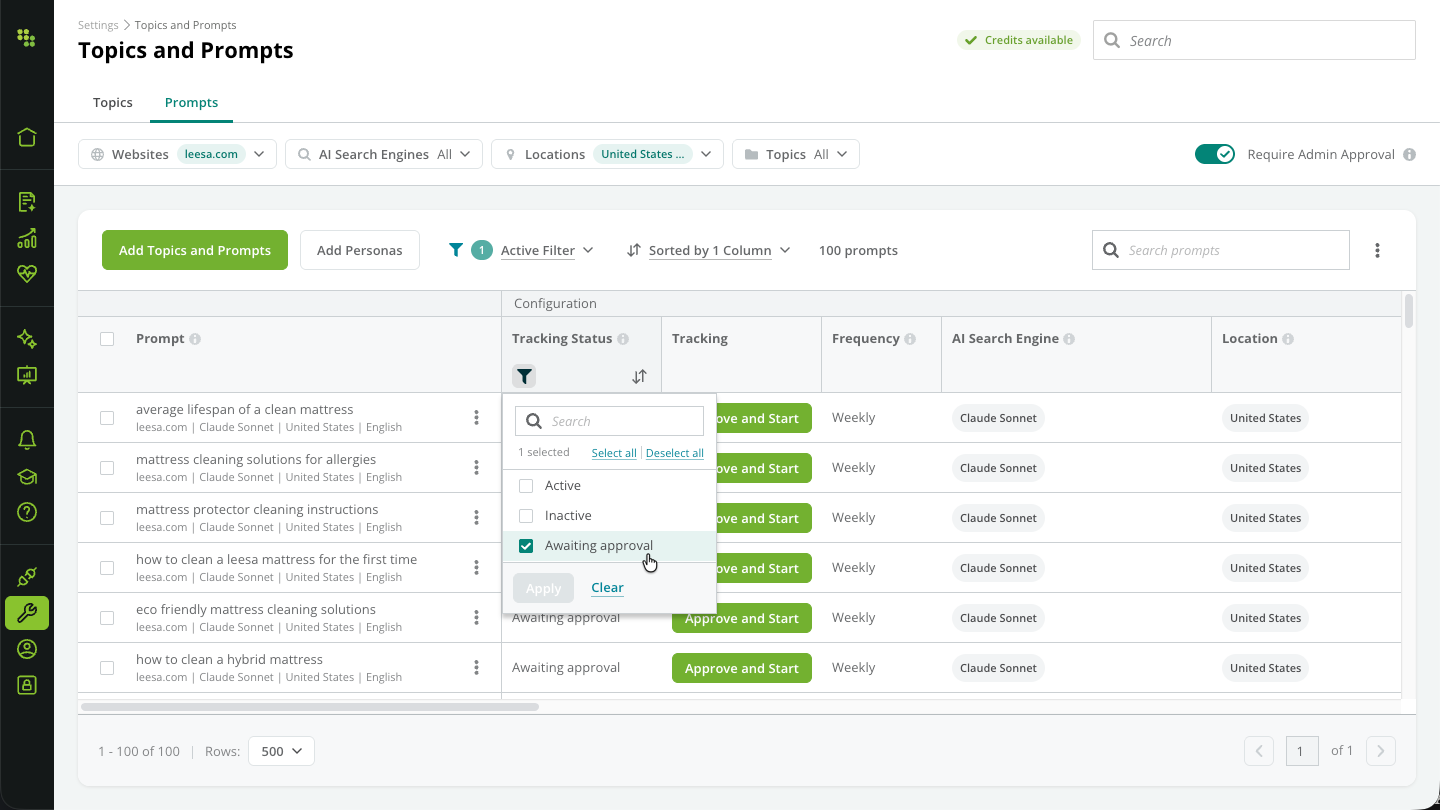
Task: Select checkbox for 'how to clean a leesa mattress'
Action: [107, 568]
